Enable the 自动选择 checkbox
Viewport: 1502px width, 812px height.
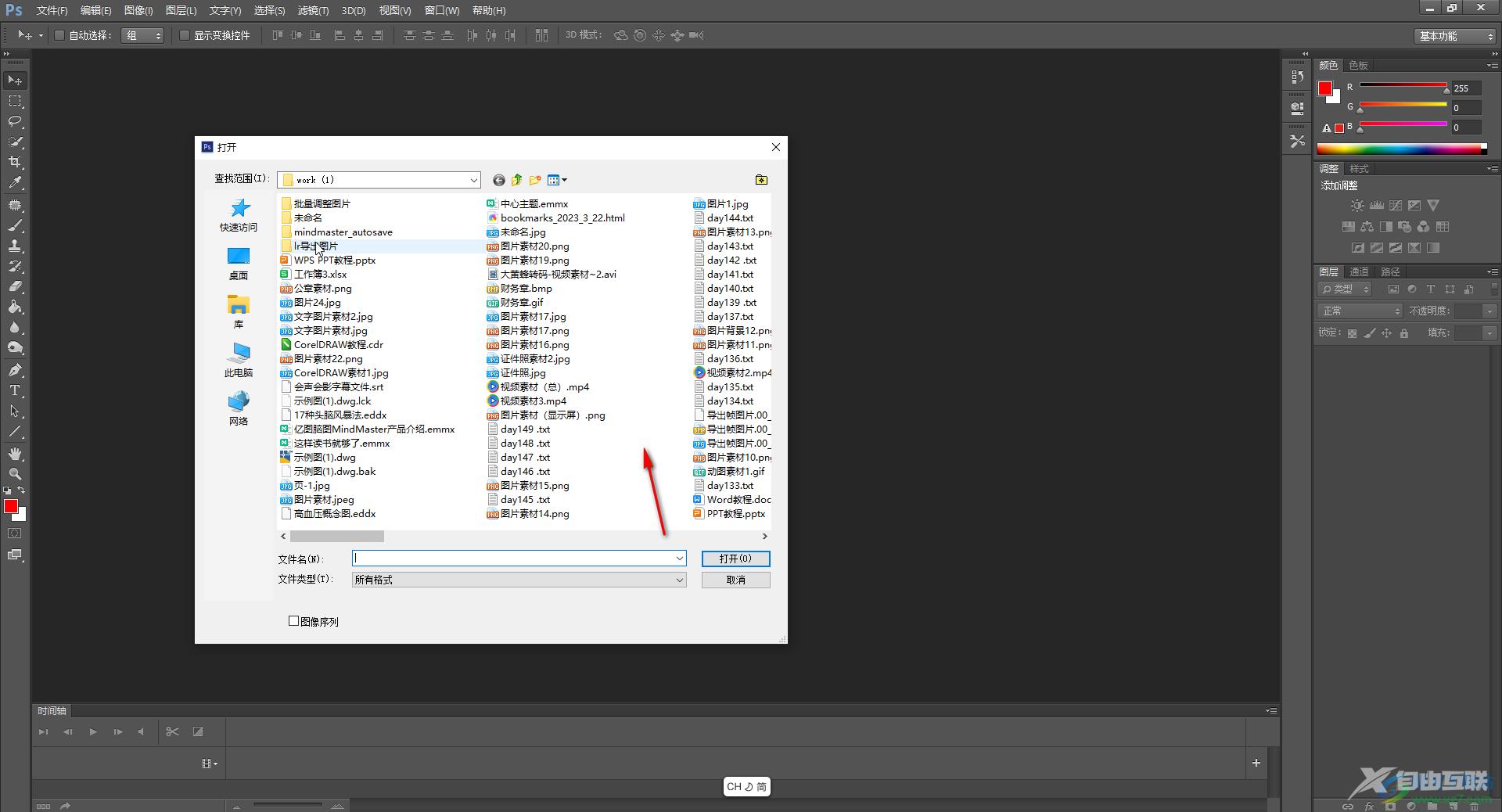(59, 35)
